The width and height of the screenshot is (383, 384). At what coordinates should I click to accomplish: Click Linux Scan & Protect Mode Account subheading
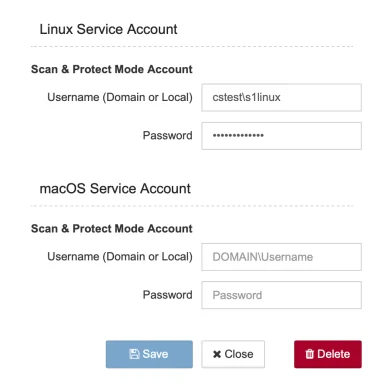pos(112,69)
